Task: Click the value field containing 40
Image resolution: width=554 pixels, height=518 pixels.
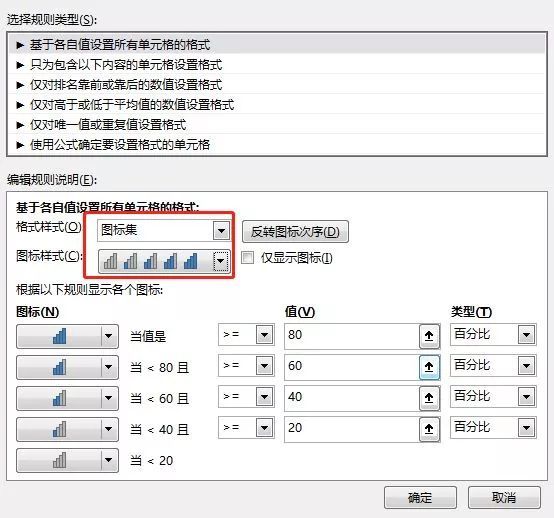Action: 352,398
